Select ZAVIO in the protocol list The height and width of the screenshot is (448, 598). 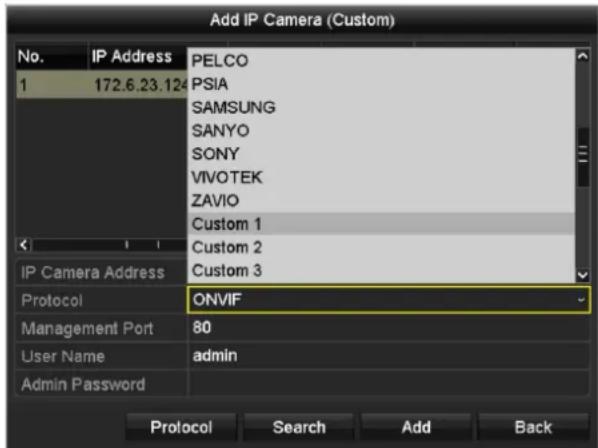coord(381,200)
